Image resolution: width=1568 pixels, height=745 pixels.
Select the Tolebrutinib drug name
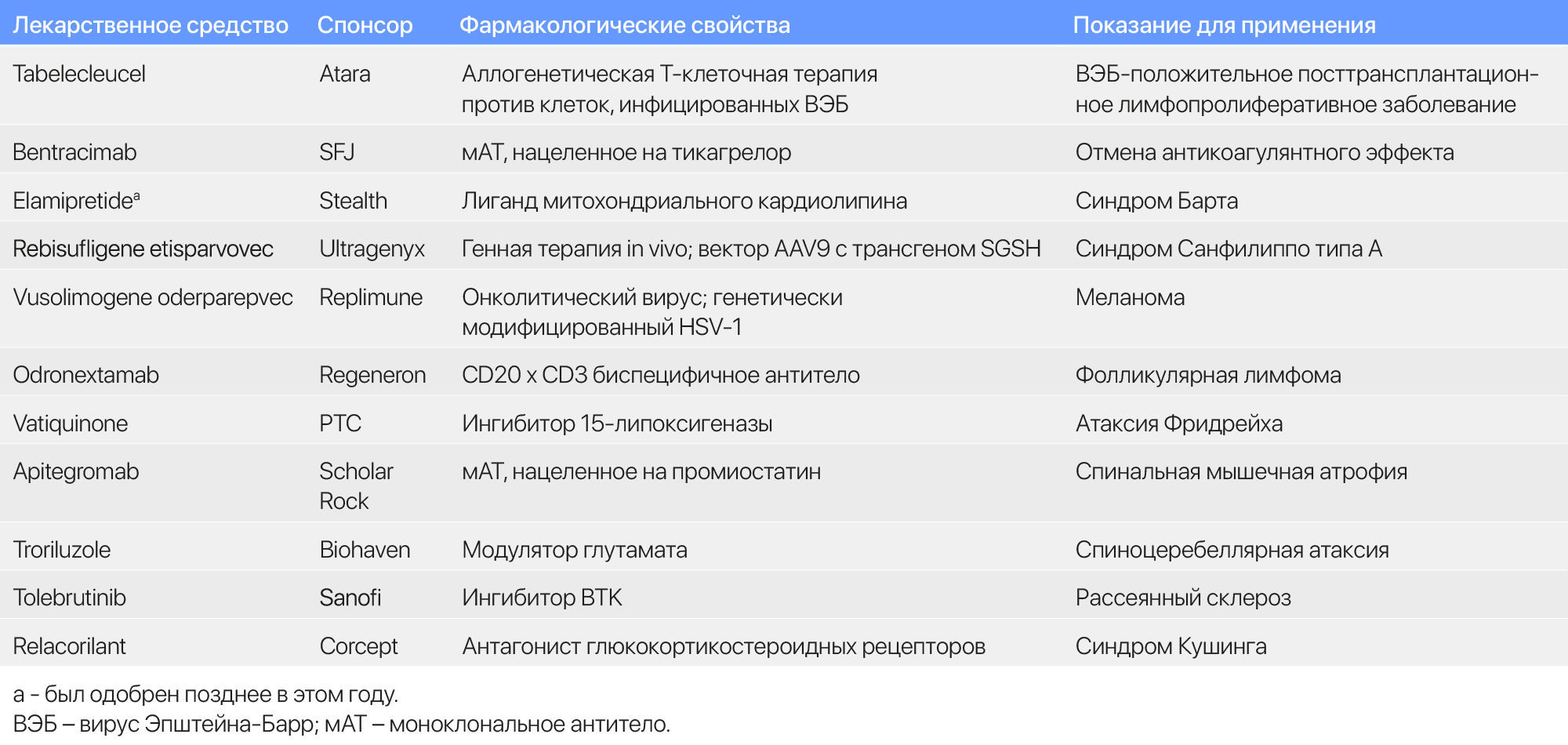click(69, 598)
